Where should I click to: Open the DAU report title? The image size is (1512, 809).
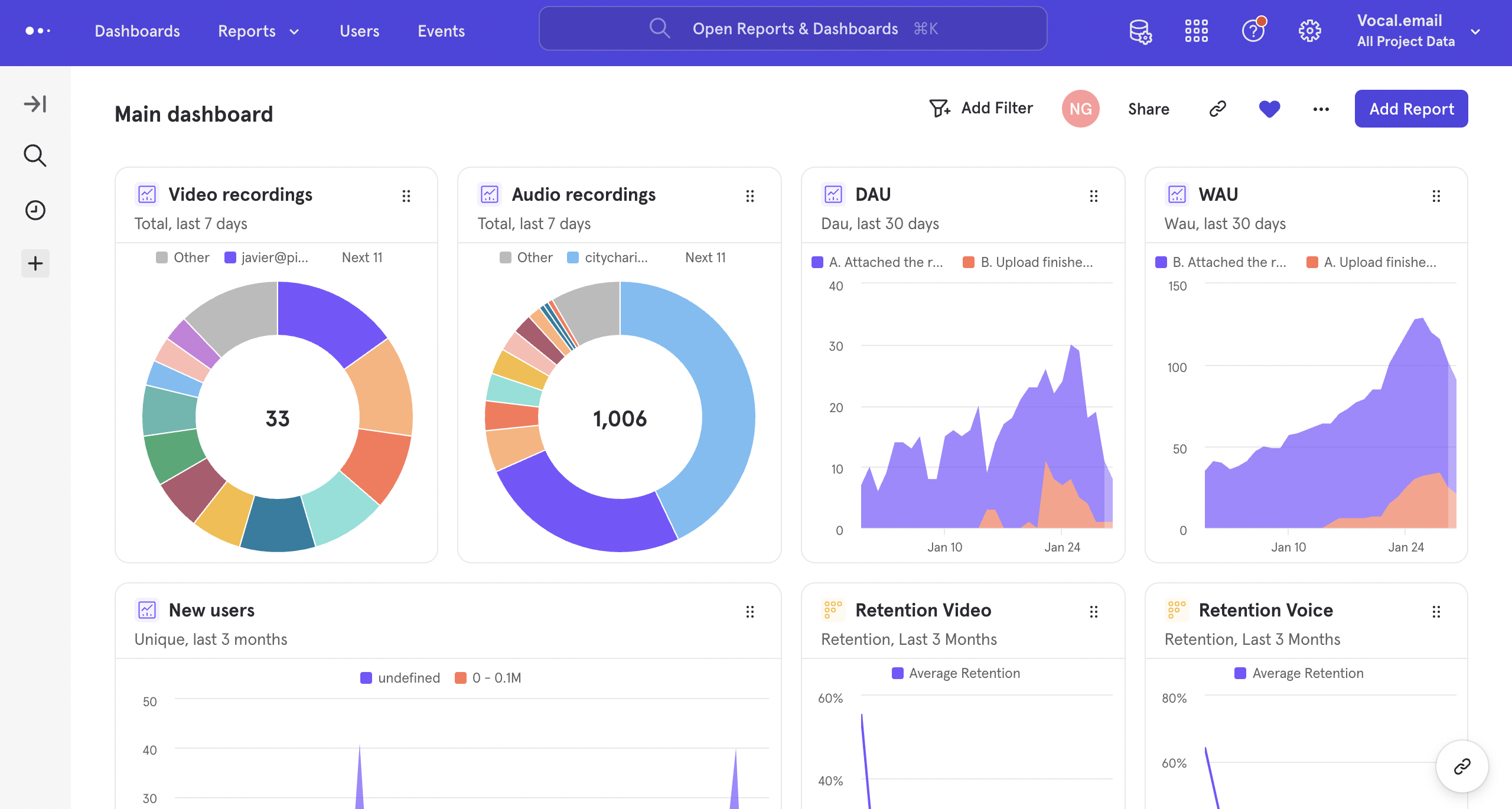(x=873, y=194)
